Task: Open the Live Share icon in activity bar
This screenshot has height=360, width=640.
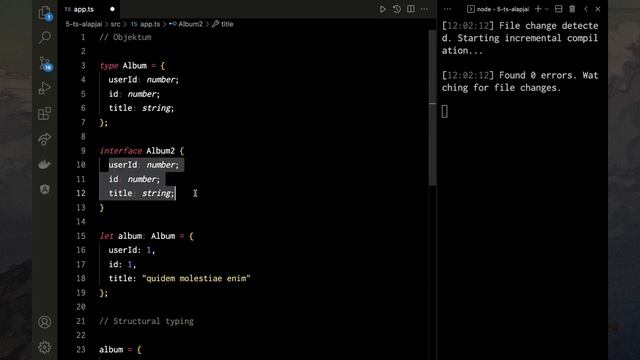Action: (44, 139)
